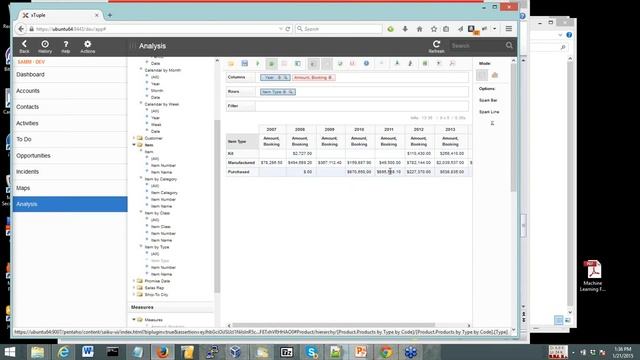
Task: Select Item Category level in tree
Action: click(164, 193)
